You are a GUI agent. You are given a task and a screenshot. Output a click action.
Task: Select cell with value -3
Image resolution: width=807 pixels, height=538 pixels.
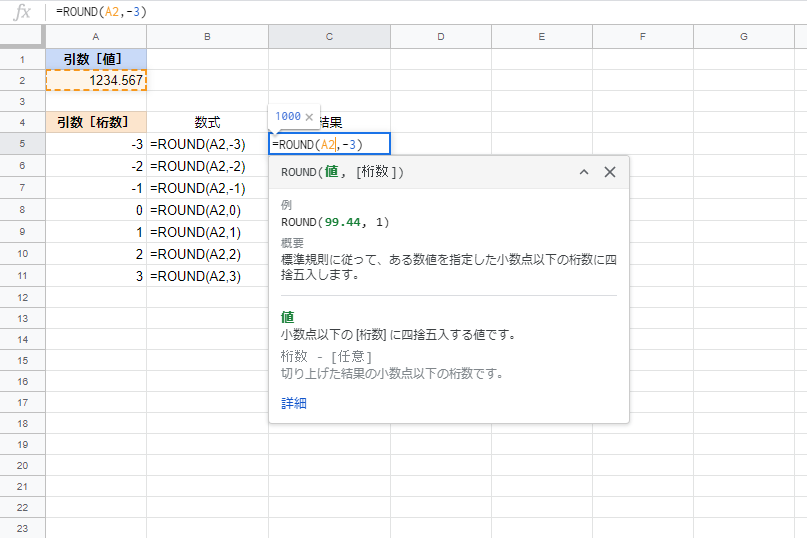tap(96, 144)
